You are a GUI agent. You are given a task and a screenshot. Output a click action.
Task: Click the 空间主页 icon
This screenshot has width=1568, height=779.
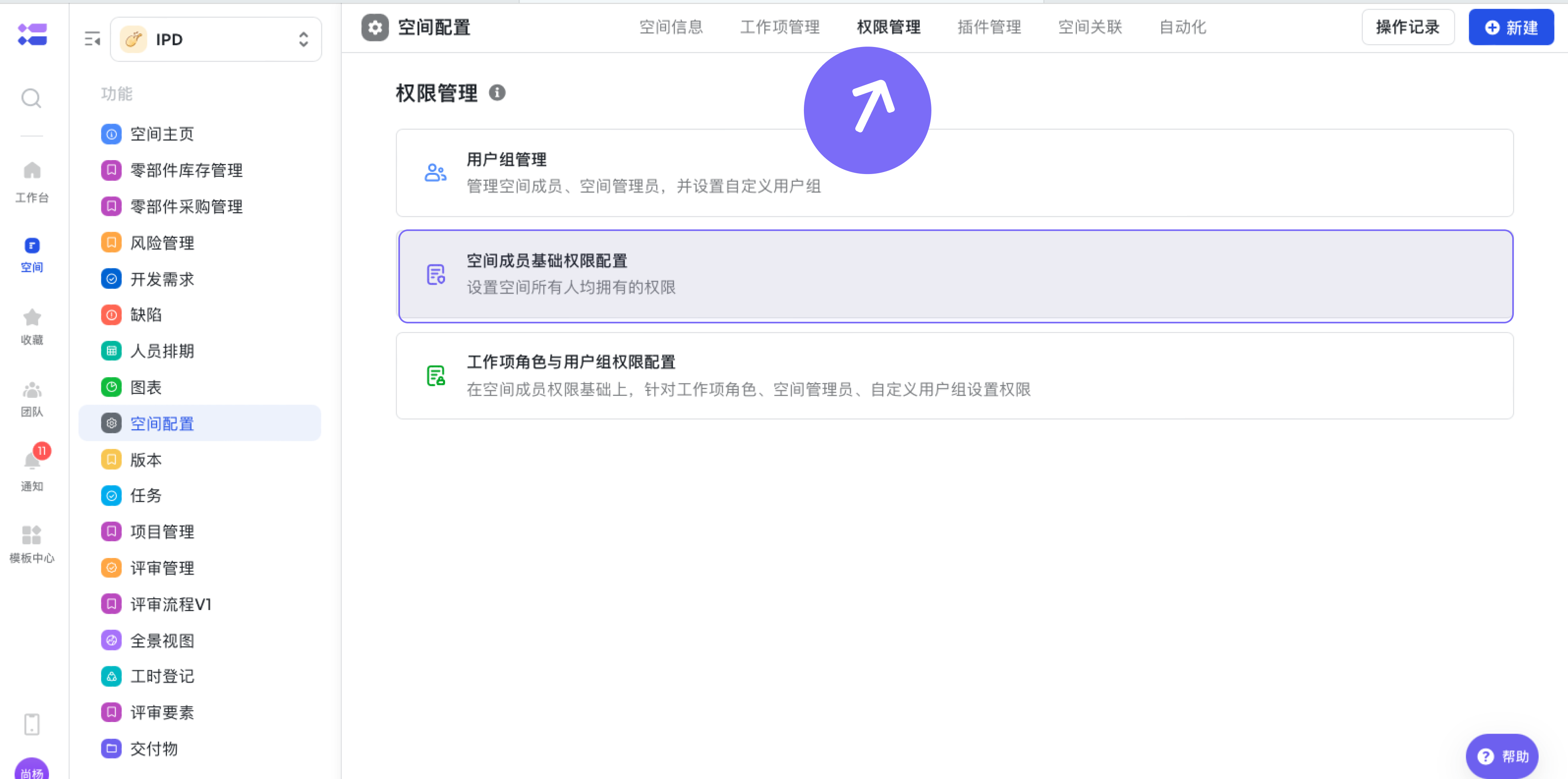(x=112, y=134)
